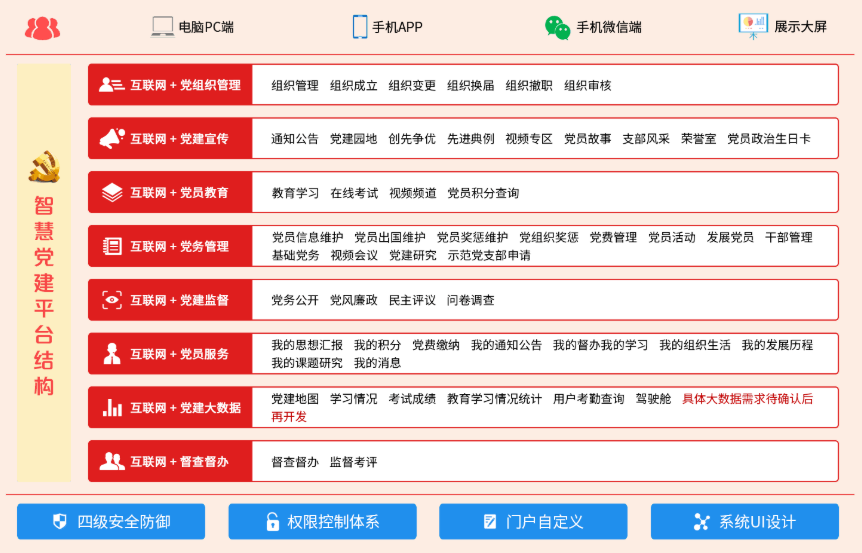Click the eye scan icon in 党建监督 row
The image size is (862, 553).
pos(112,300)
